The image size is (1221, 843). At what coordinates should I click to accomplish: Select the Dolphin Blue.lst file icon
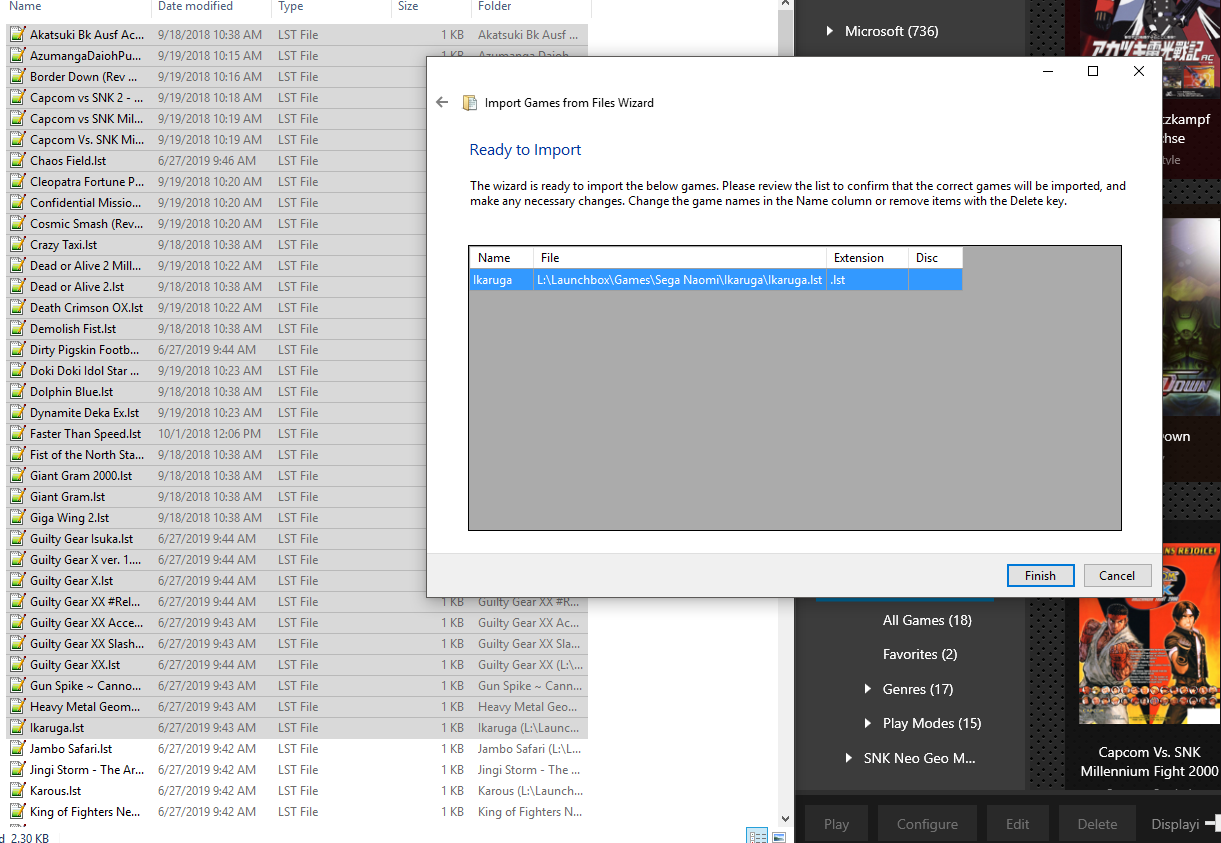click(17, 391)
